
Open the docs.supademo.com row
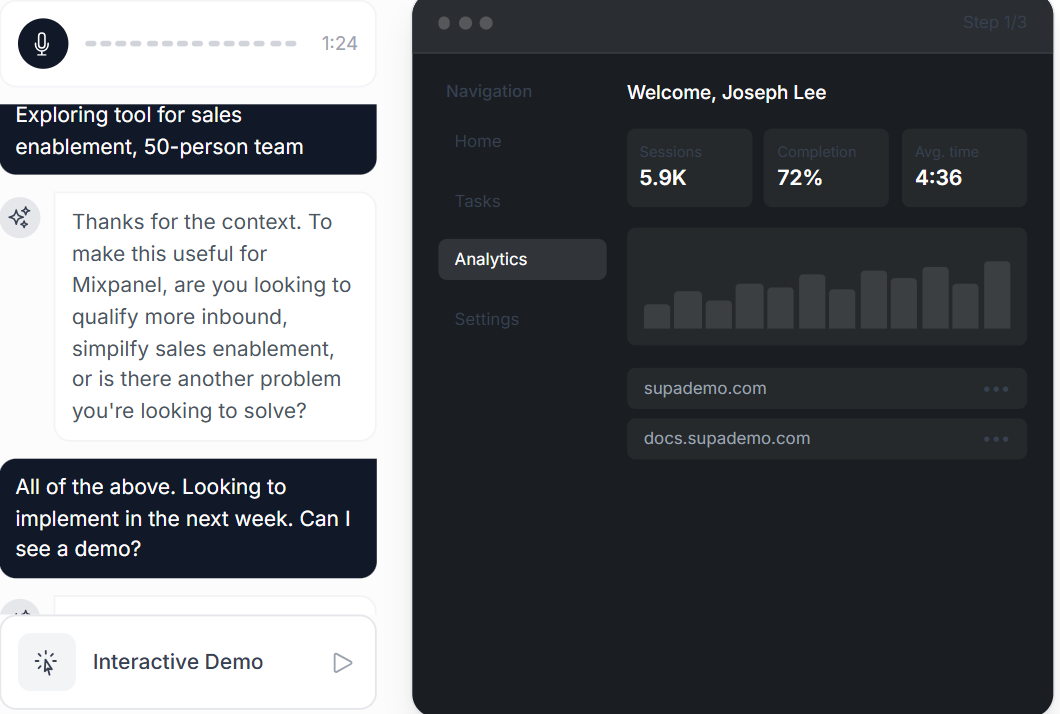tap(827, 439)
